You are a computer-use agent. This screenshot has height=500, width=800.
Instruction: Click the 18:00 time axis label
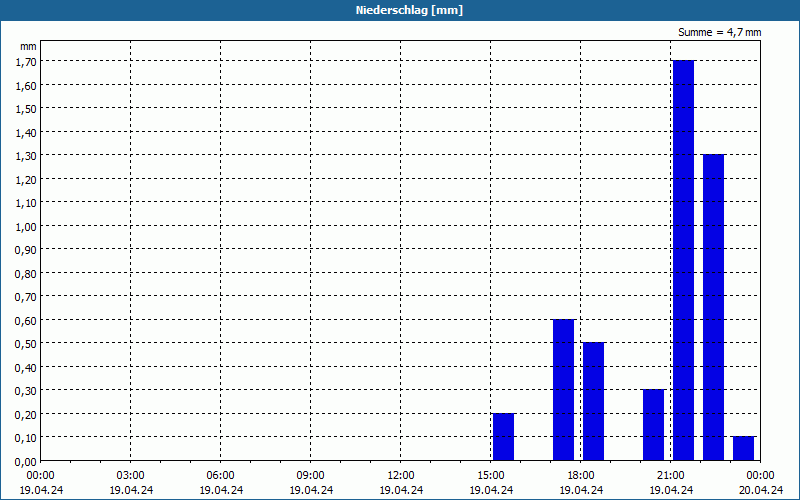pyautogui.click(x=581, y=476)
